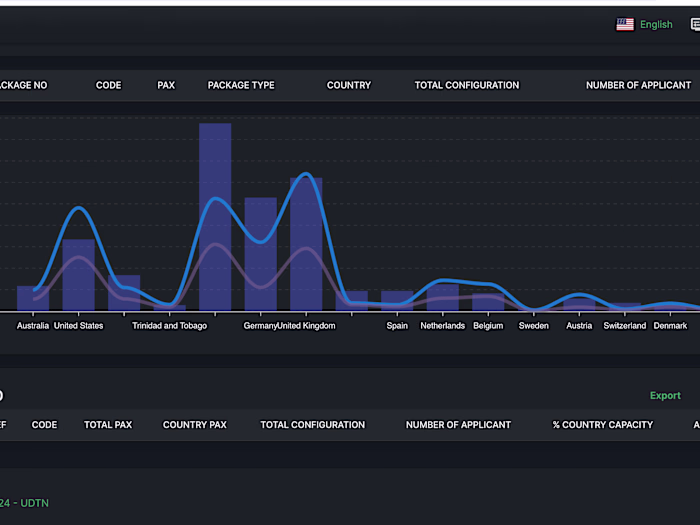Viewport: 700px width, 525px height.
Task: Click the PAX column header
Action: point(166,85)
